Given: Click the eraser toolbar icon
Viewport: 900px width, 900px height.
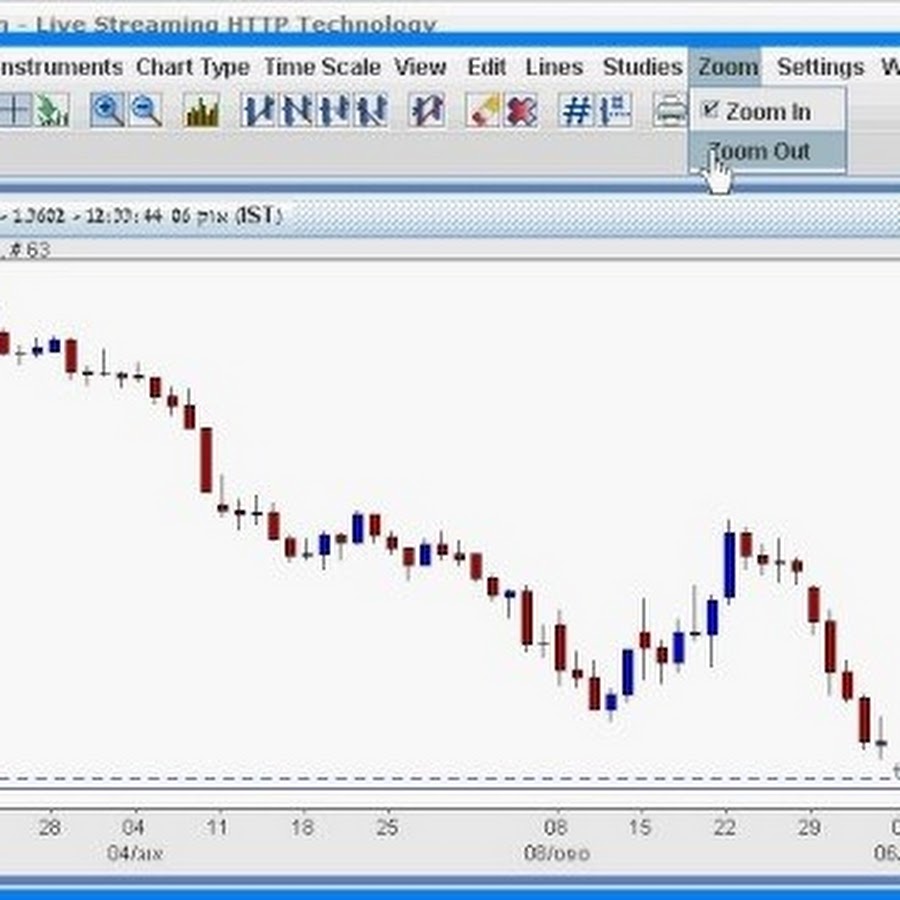Looking at the screenshot, I should coord(482,110).
